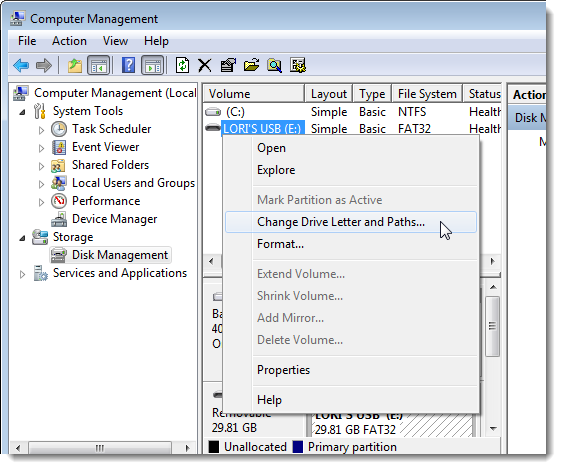561x469 pixels.
Task: Toggle the Show/Hide Console Tree icon
Action: point(99,65)
